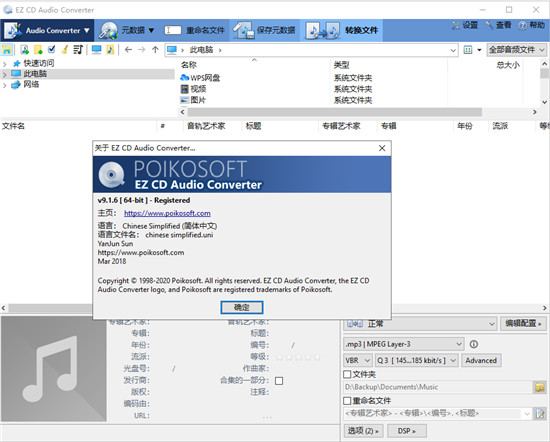Click the 转换文件 convert button

click(x=342, y=31)
